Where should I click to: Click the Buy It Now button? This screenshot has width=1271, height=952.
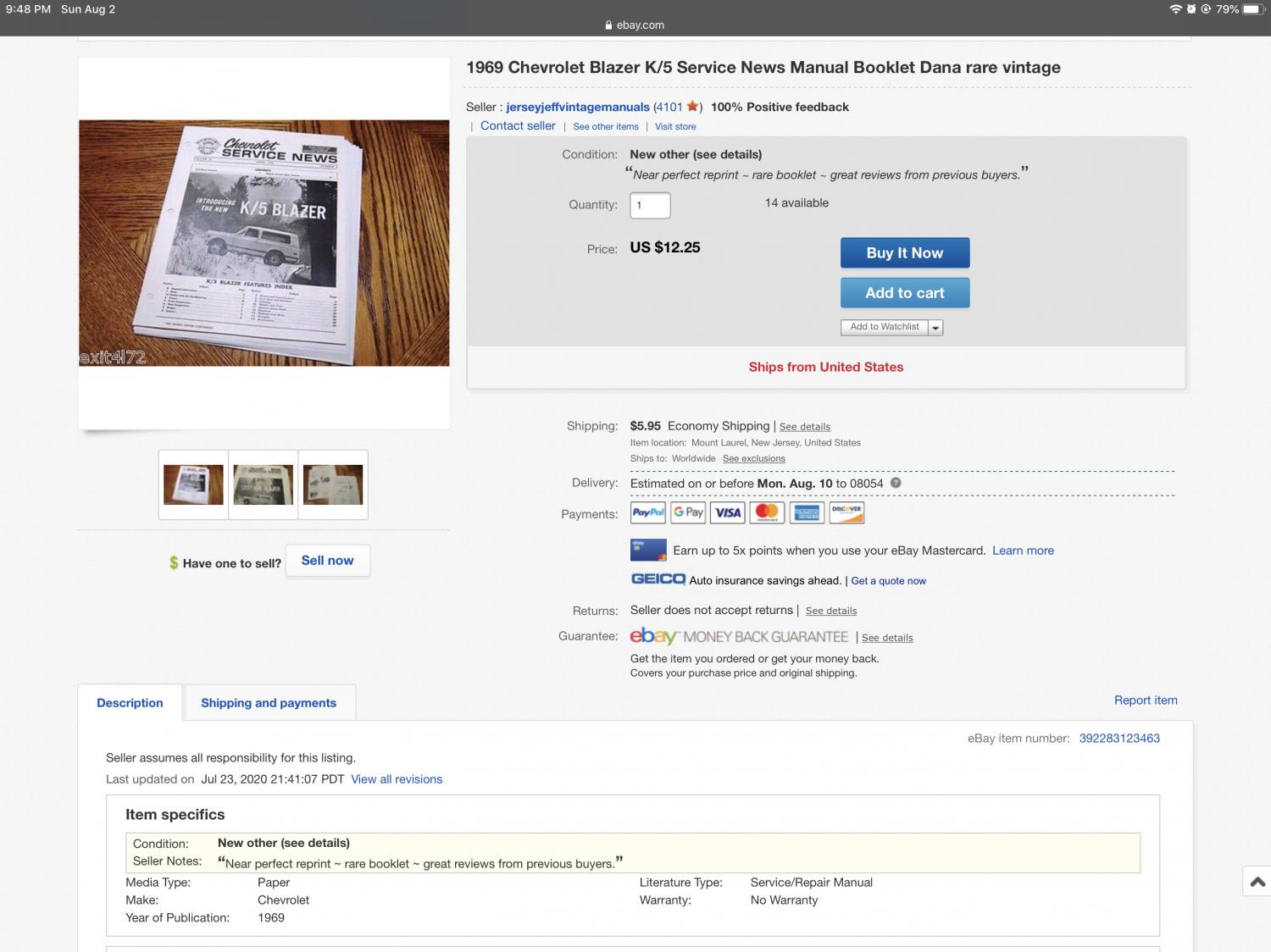905,252
